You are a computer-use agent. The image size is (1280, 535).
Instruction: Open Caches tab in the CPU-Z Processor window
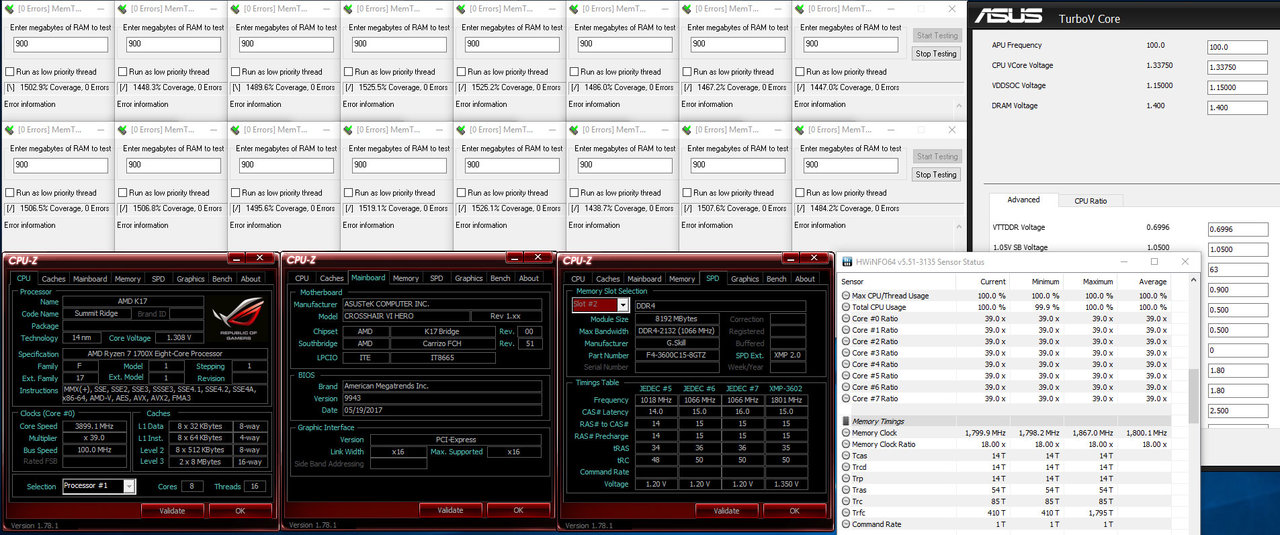pyautogui.click(x=54, y=279)
